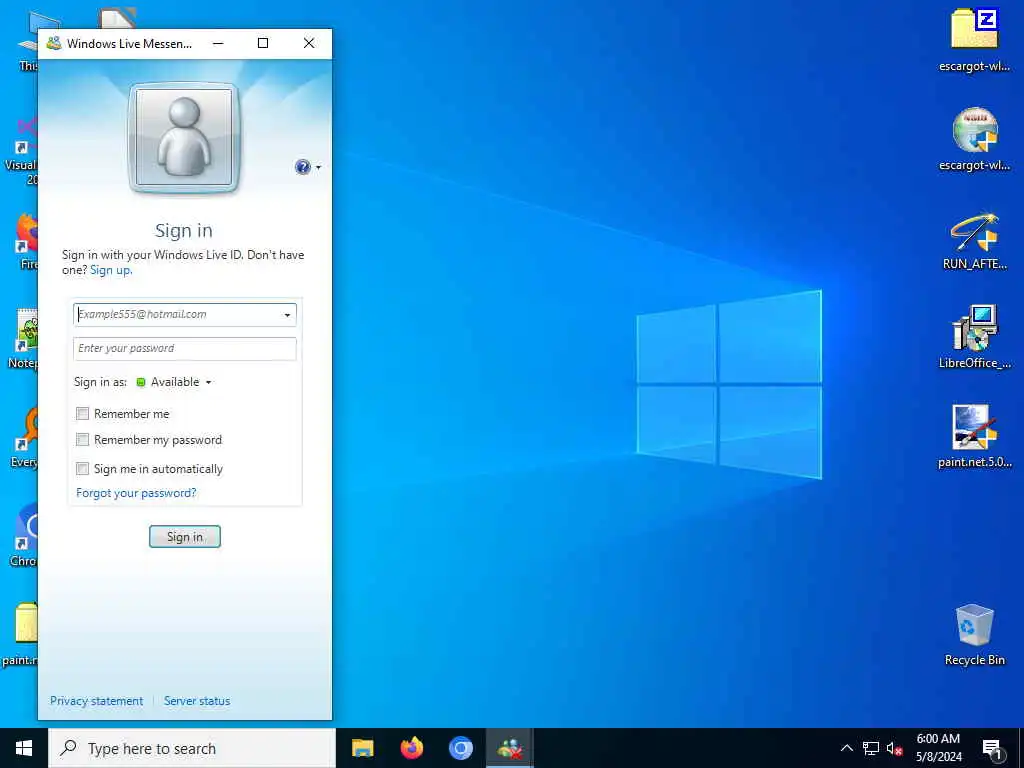Click the muted volume tray icon
1024x768 pixels.
click(x=894, y=748)
